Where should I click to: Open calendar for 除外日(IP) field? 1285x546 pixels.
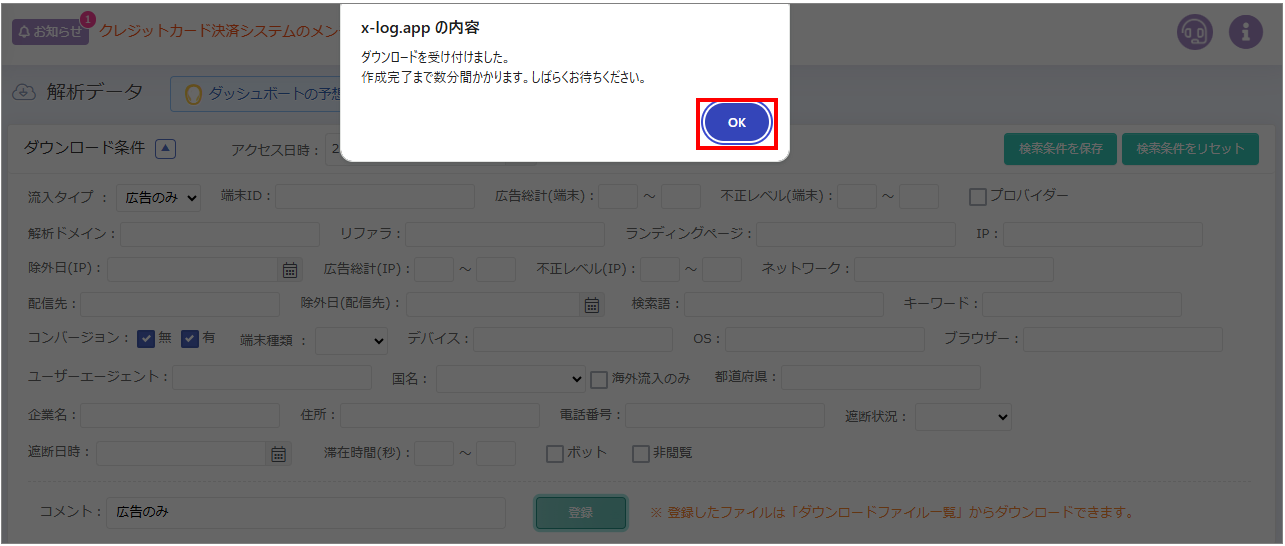coord(289,269)
